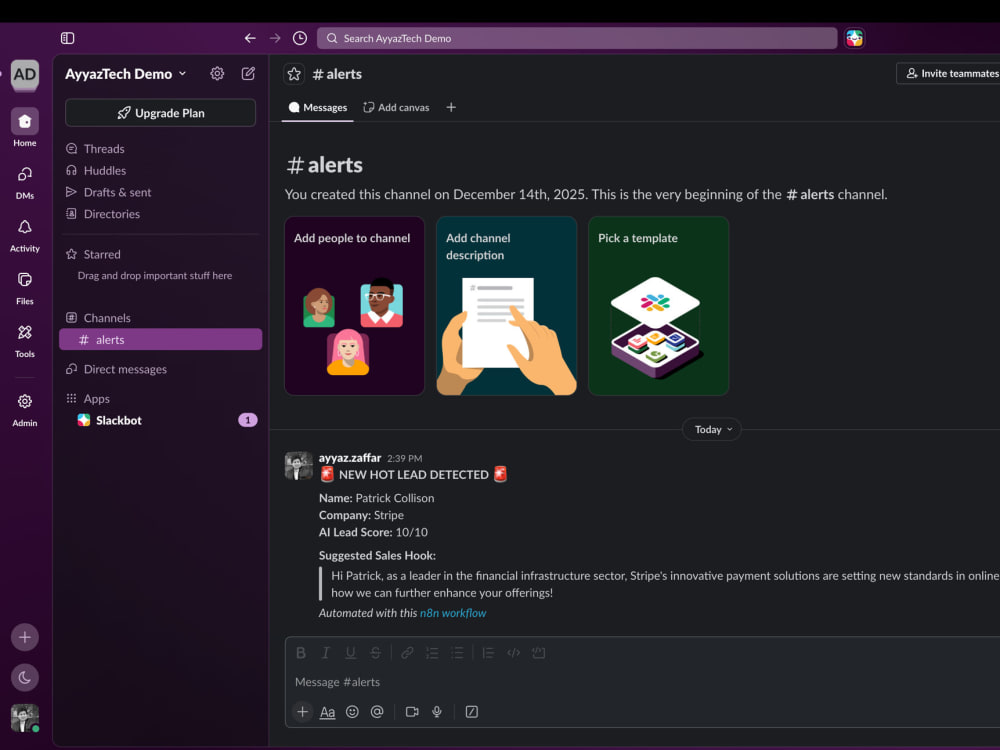The width and height of the screenshot is (1000, 750).
Task: Mention someone with the @ icon
Action: (377, 712)
